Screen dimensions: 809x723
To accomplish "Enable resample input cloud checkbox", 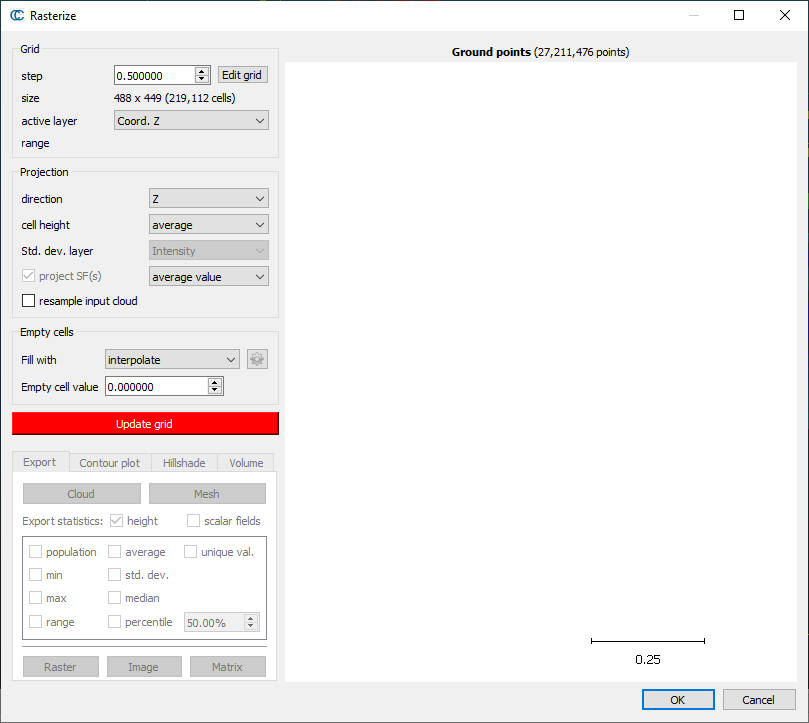I will click(28, 301).
